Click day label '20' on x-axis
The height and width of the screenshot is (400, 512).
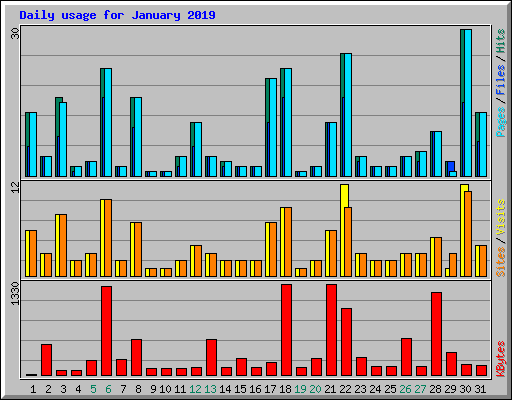[315, 389]
